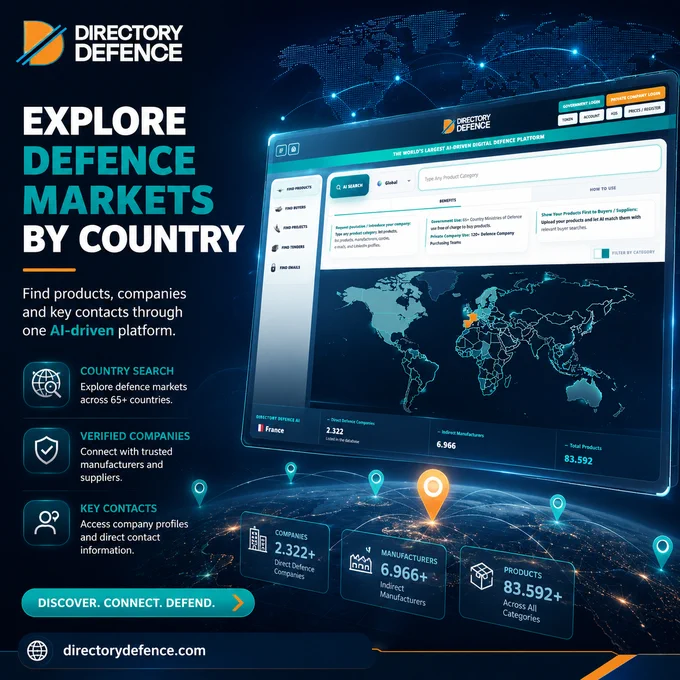Click the Verified Companies heading

coord(135,436)
